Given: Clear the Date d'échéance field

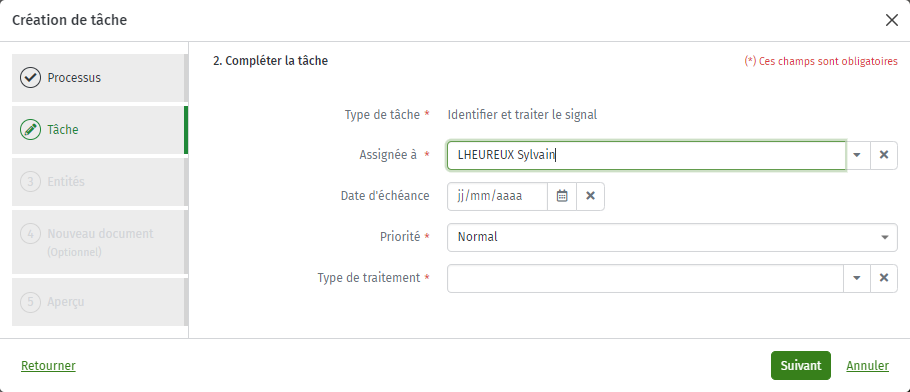Looking at the screenshot, I should [x=590, y=196].
